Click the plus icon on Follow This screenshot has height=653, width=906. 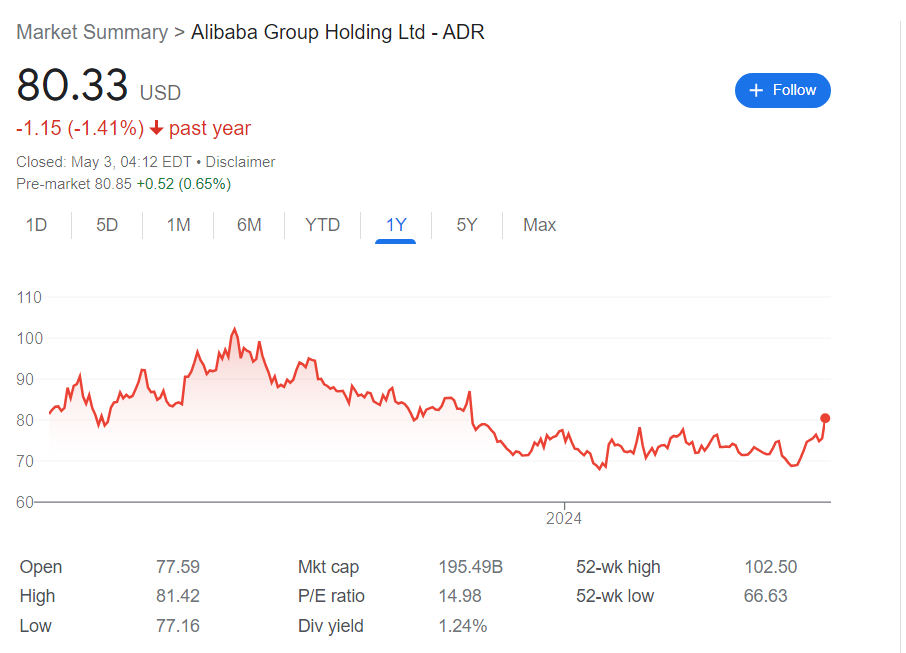pyautogui.click(x=757, y=90)
